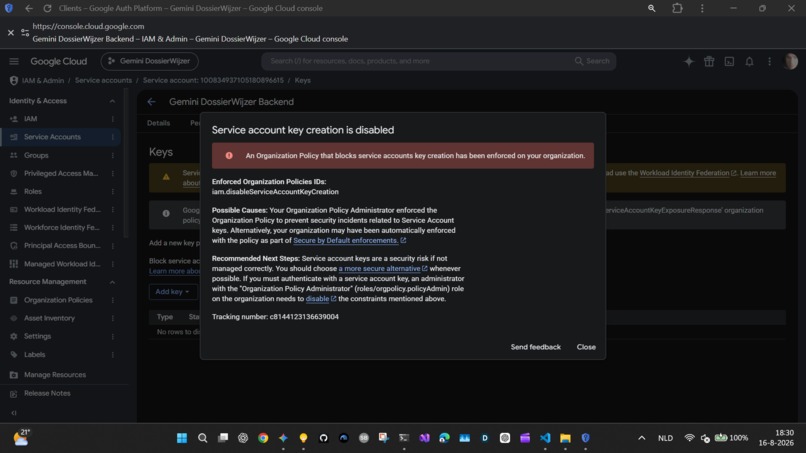Open the Wi-Fi network tray icon
The width and height of the screenshot is (806, 453).
[689, 438]
